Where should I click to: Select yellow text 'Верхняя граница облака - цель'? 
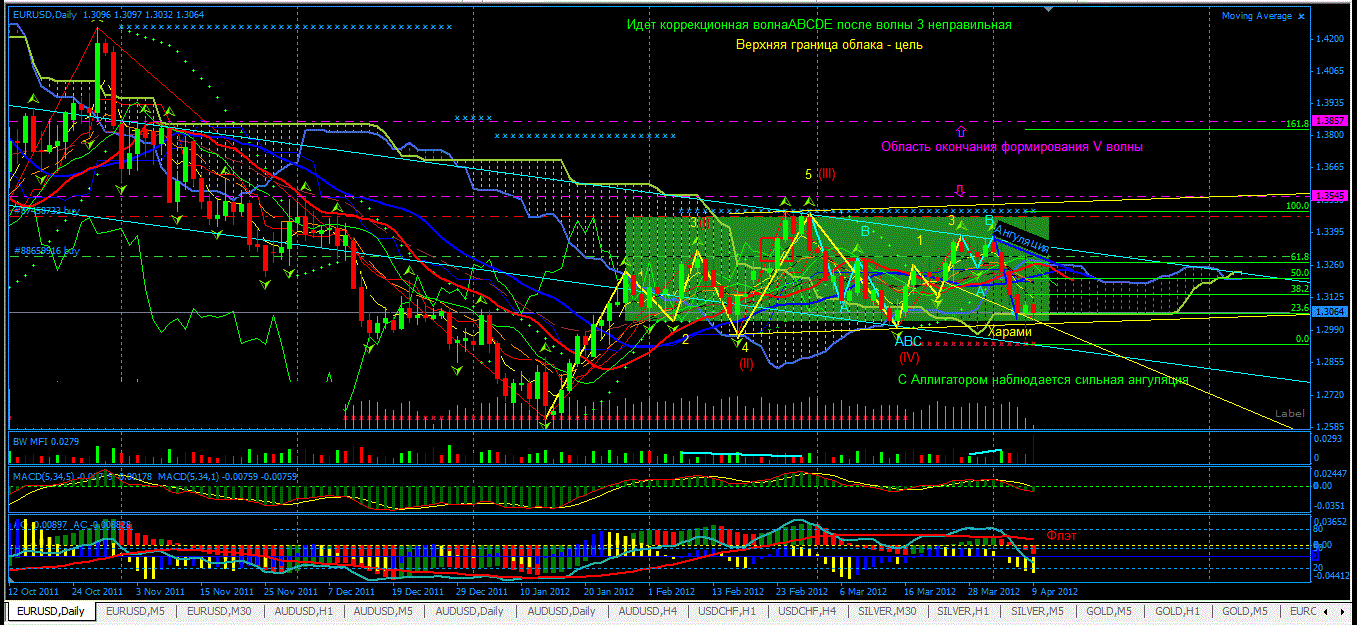829,45
